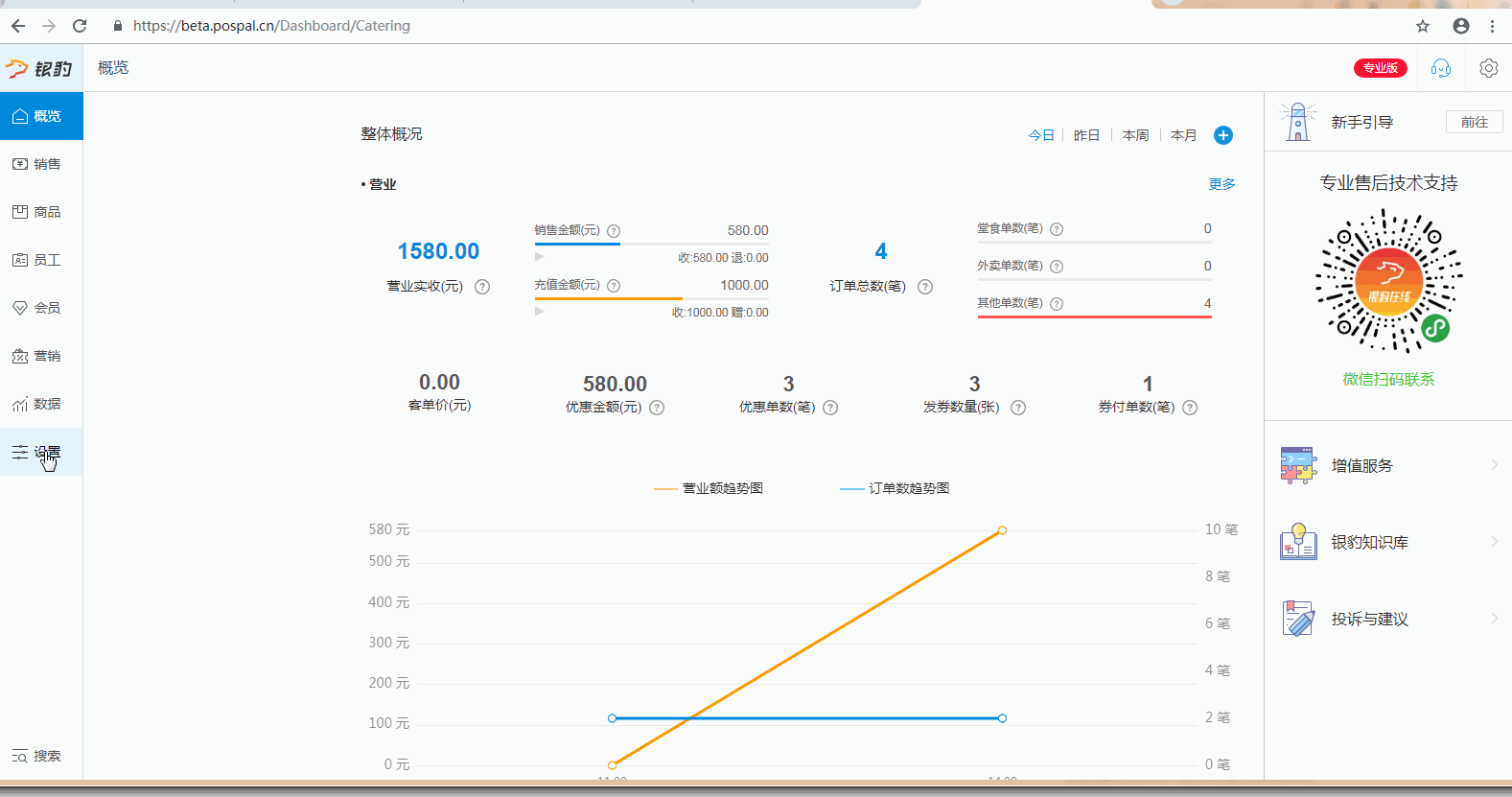The width and height of the screenshot is (1512, 797).
Task: Expand chevron on 增值服务 row
Action: click(x=1494, y=465)
